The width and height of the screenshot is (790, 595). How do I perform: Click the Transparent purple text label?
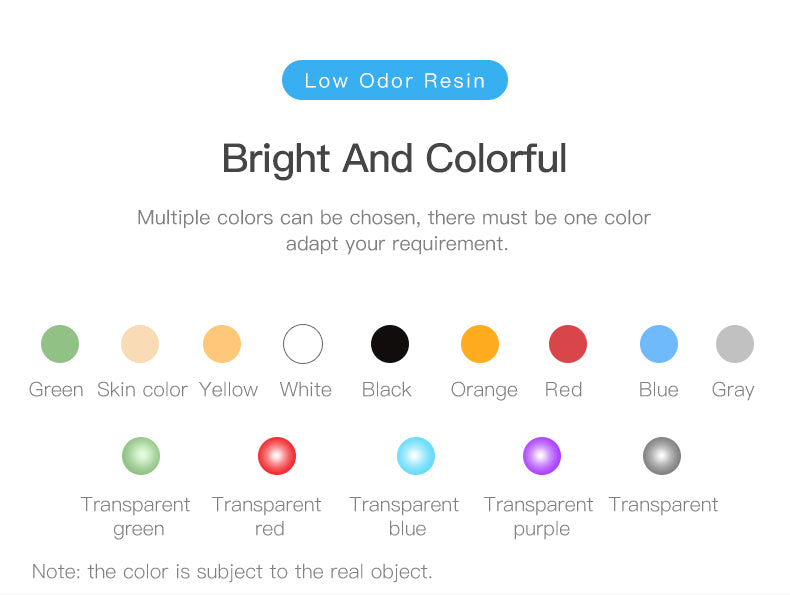[539, 516]
